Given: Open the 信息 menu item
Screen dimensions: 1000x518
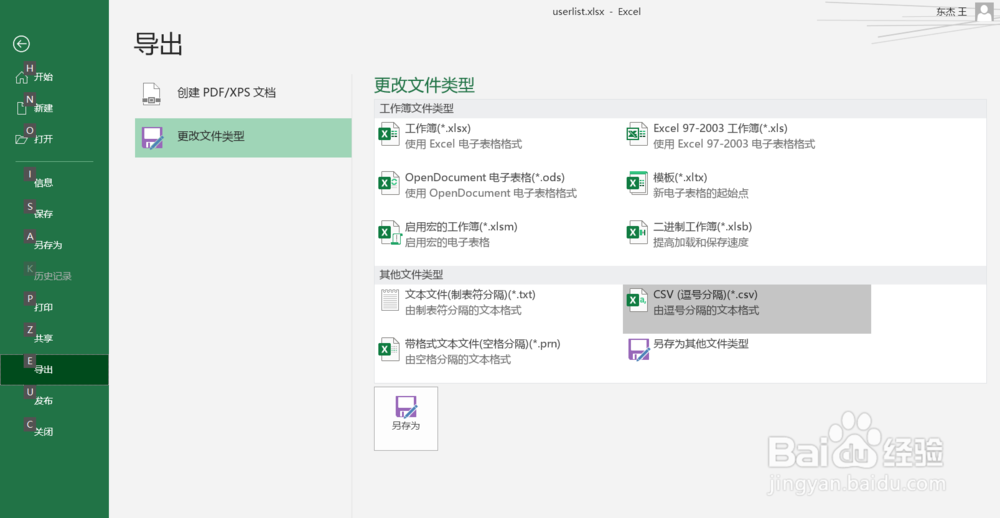Looking at the screenshot, I should (x=54, y=183).
